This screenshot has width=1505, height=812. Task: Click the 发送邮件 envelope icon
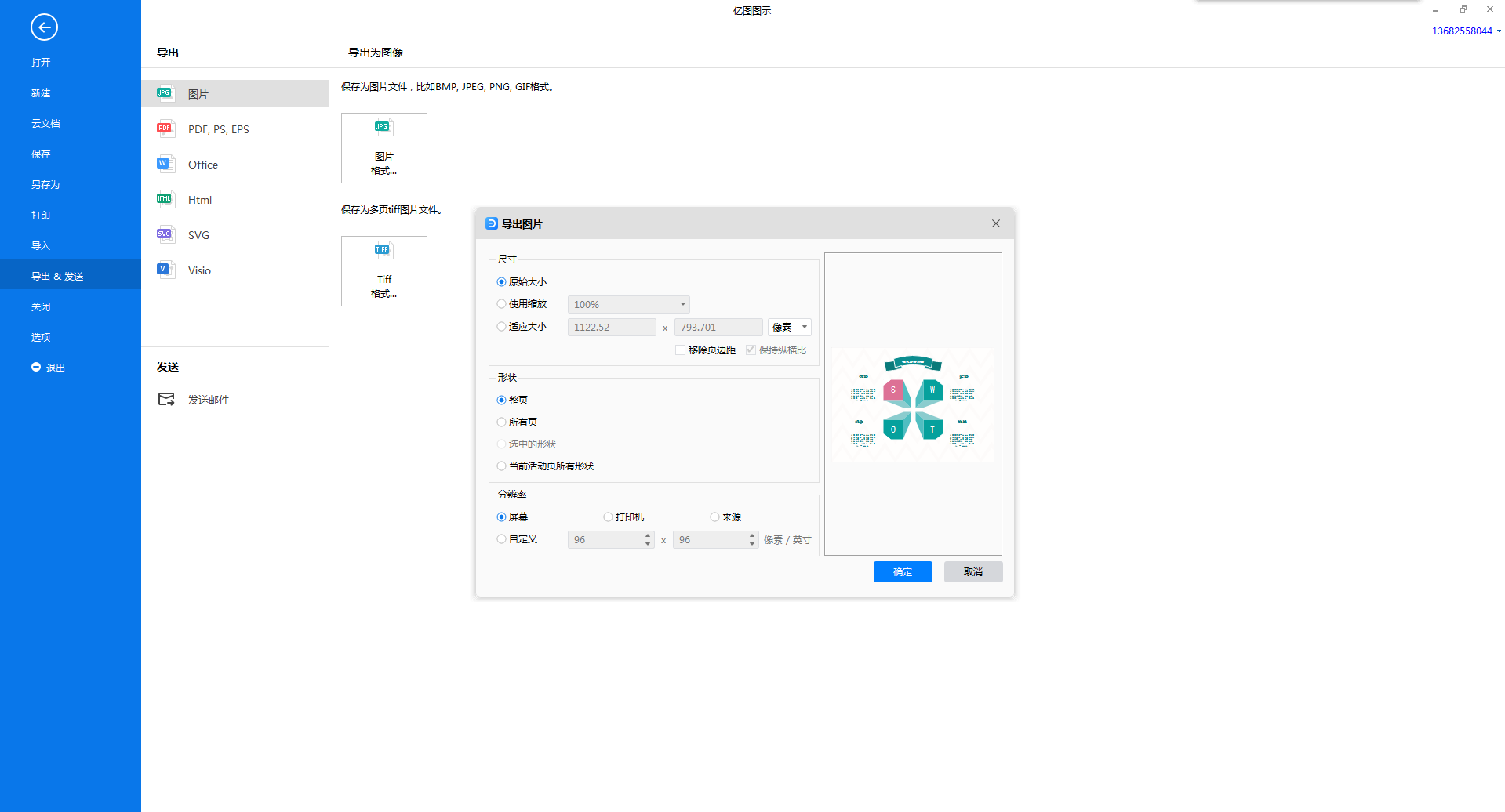click(x=166, y=400)
